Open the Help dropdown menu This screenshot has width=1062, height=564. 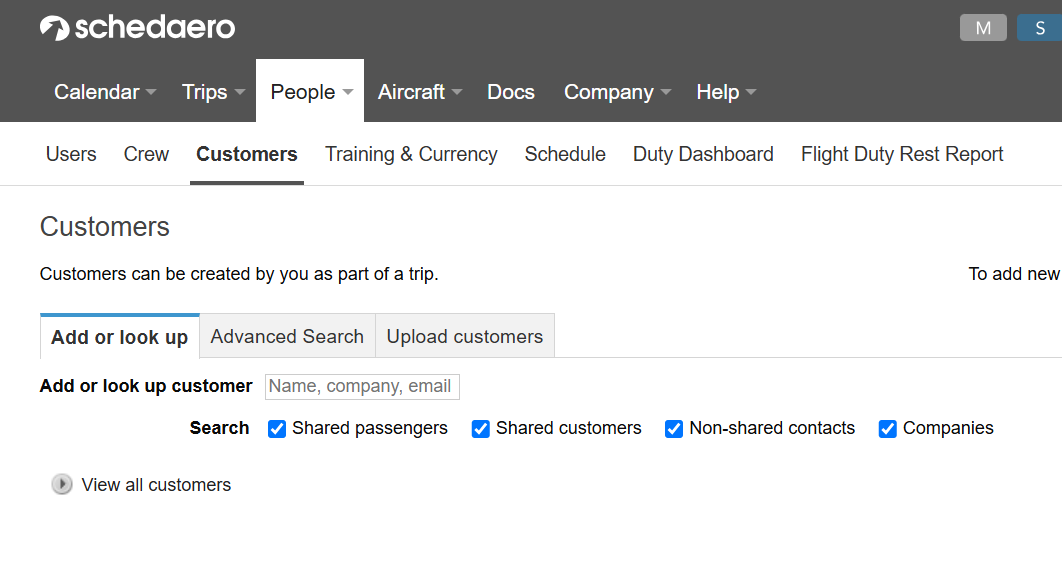726,92
